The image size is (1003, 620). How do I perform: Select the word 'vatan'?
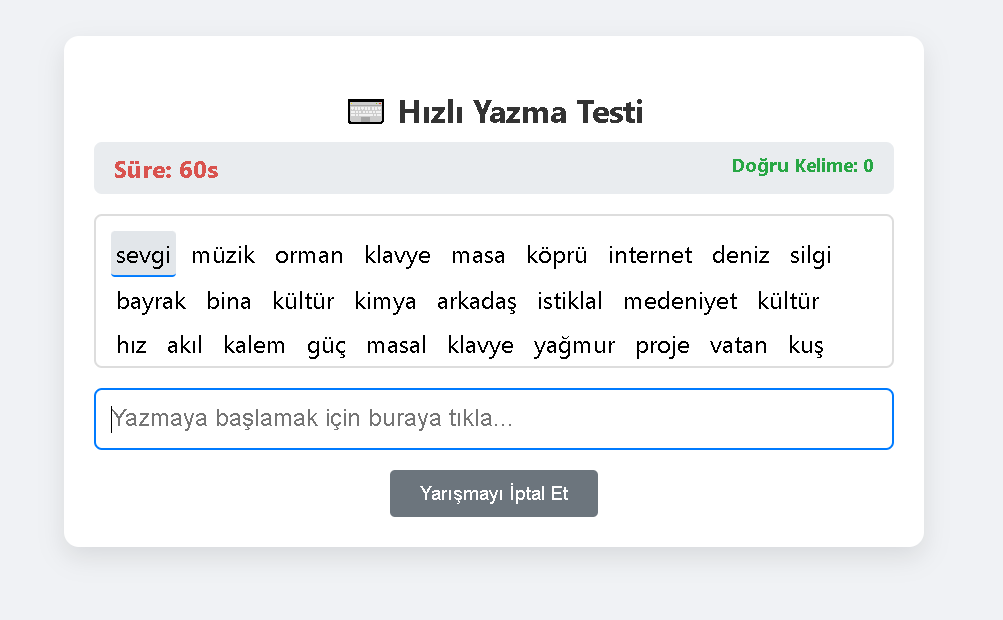(x=739, y=346)
